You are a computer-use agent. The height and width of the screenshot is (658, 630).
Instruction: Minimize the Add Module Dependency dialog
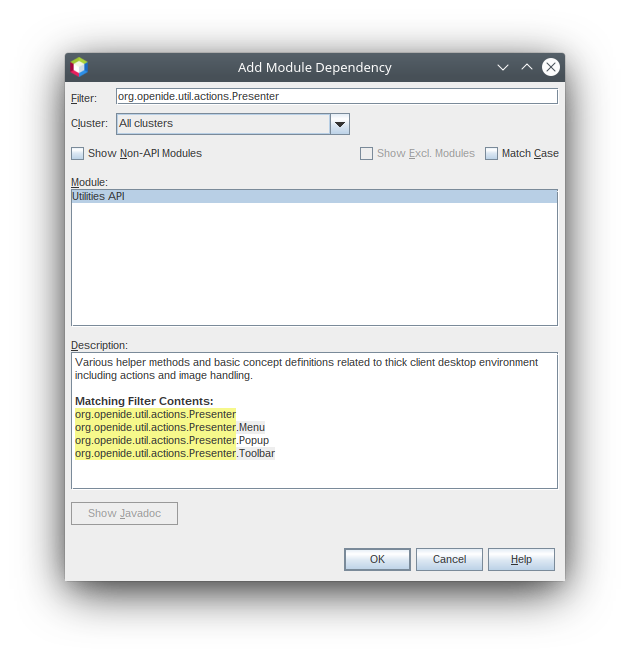(503, 67)
